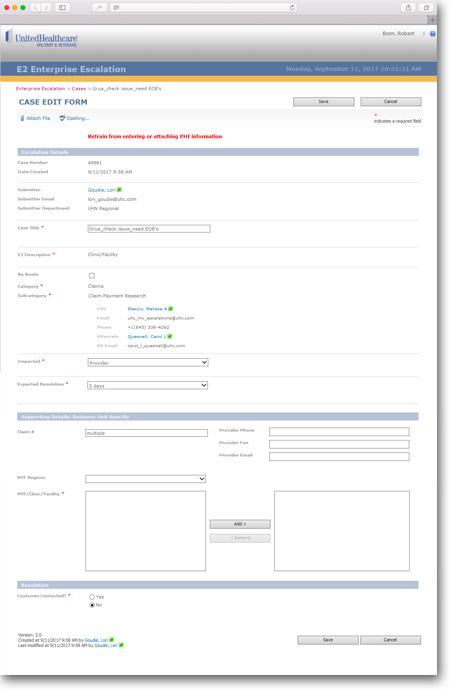
Task: Select No for Customer Contacted
Action: [x=92, y=606]
